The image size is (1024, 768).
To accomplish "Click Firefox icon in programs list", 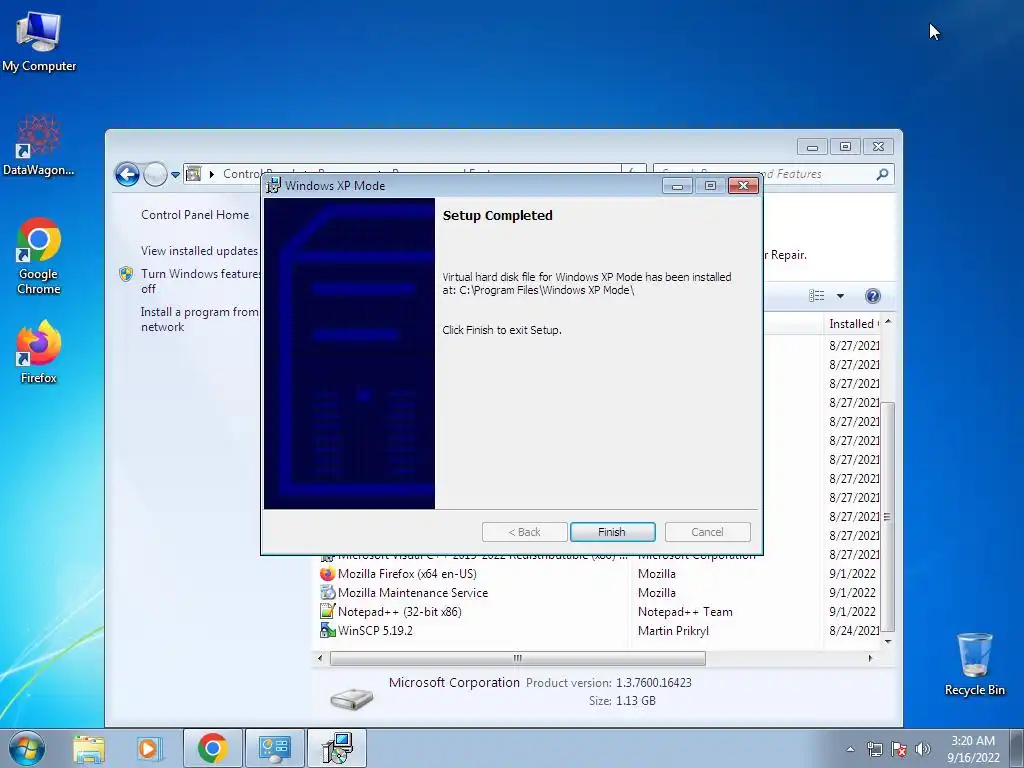I will point(327,573).
